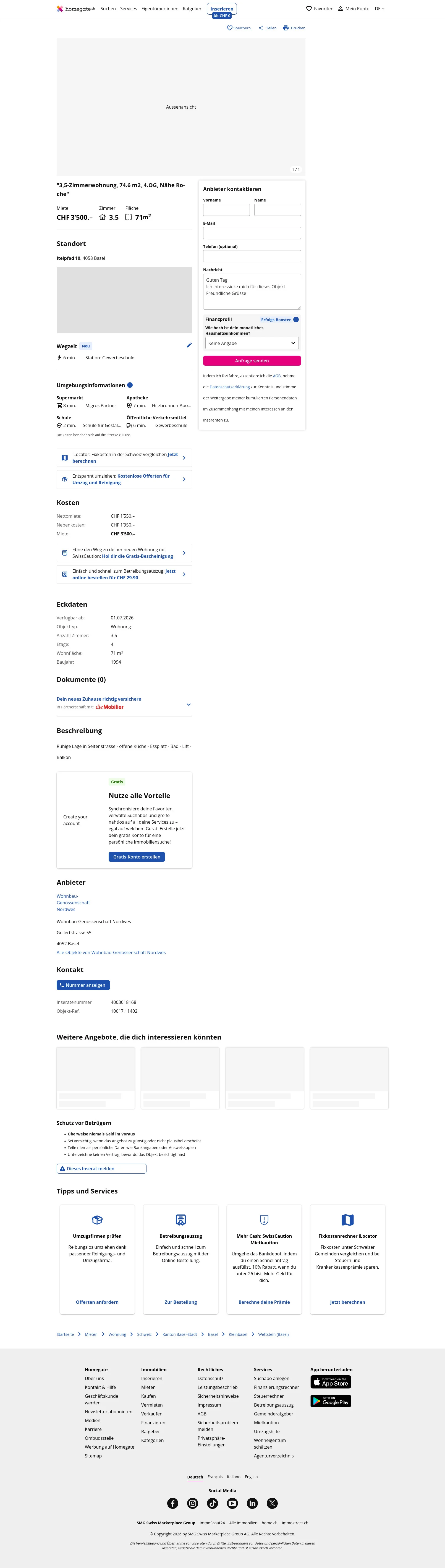
Task: Click the Nummer anzeigen button
Action: 83,985
